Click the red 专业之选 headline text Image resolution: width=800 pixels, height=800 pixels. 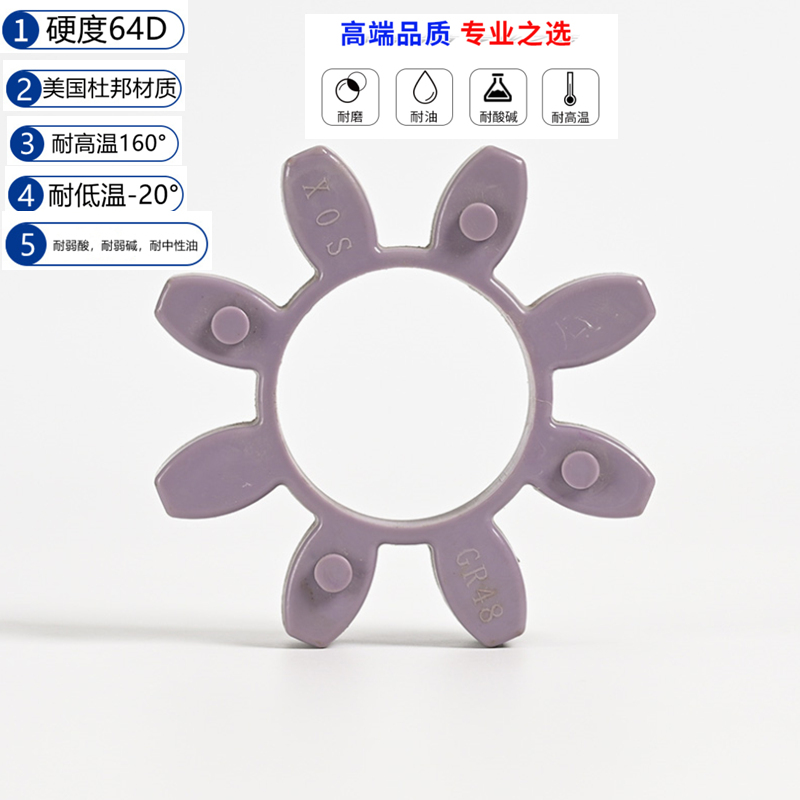[x=516, y=34]
